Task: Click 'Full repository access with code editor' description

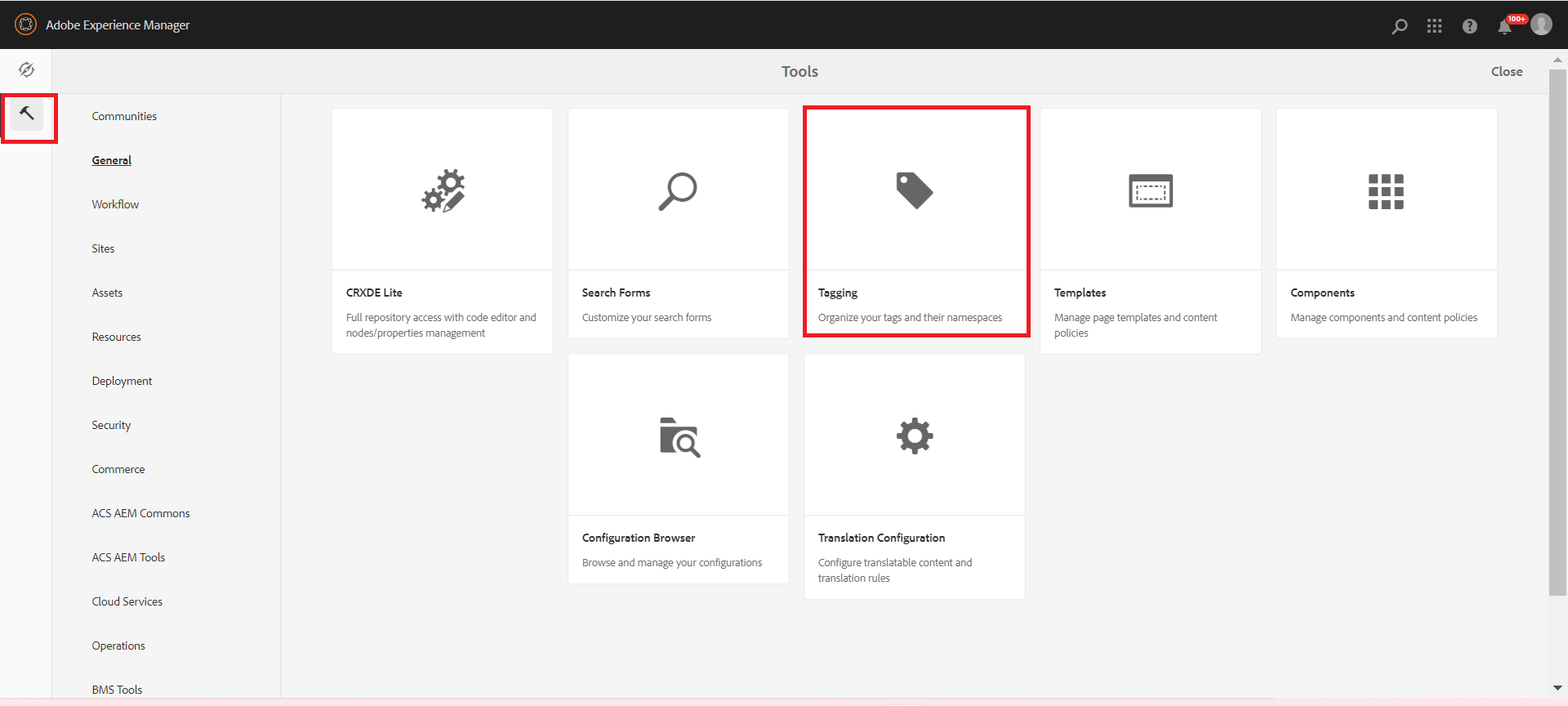Action: pos(441,325)
